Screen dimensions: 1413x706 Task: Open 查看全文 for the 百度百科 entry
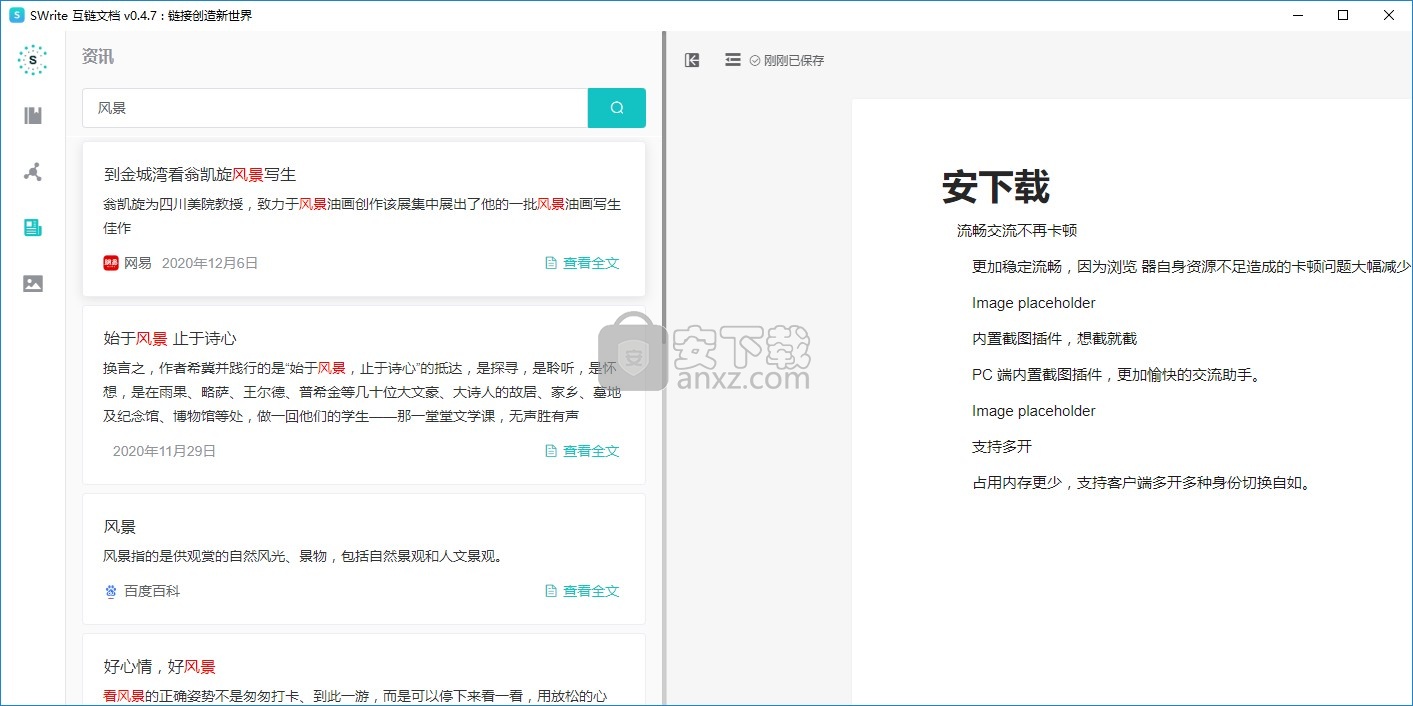pos(582,591)
